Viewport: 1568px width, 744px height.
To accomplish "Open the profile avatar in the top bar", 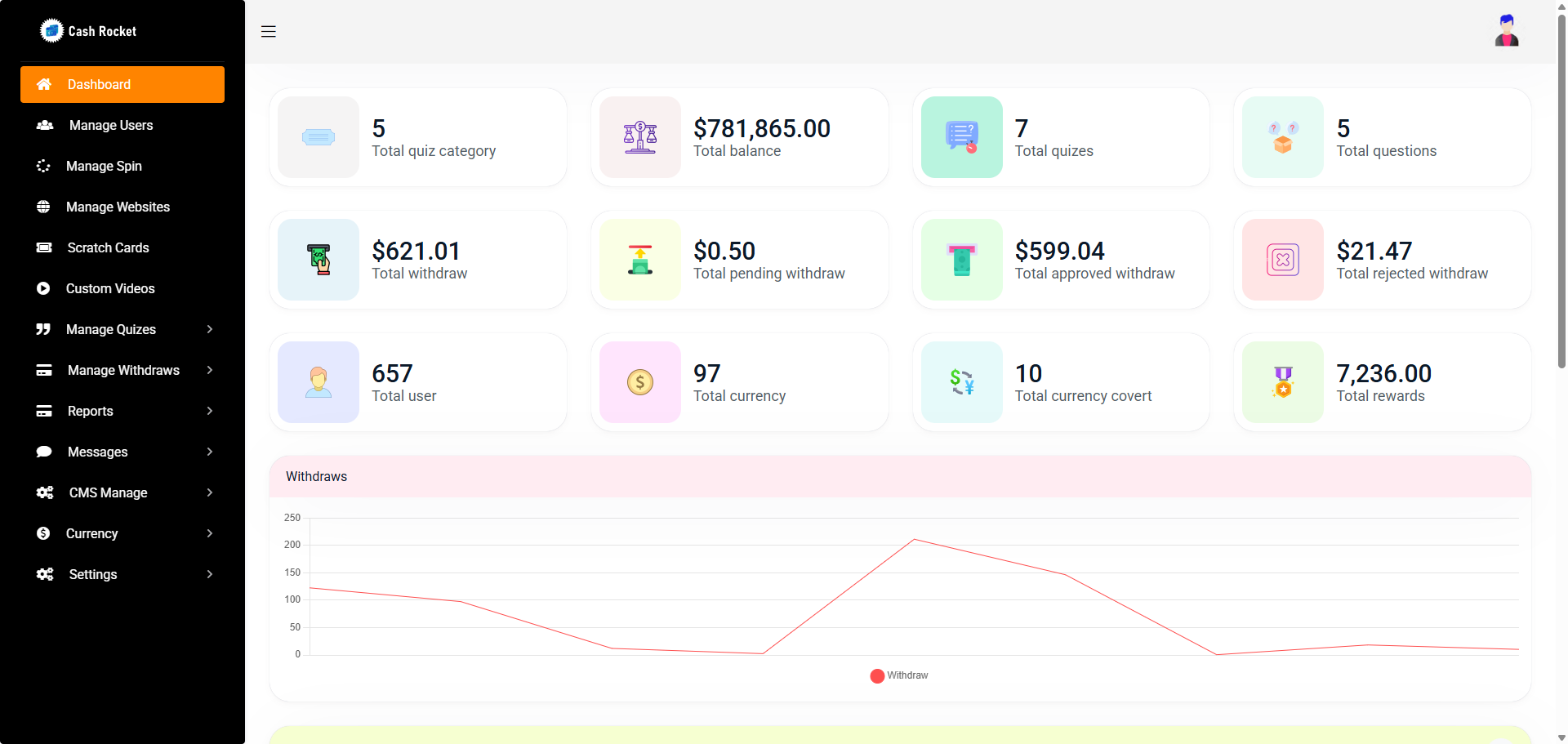I will click(1506, 30).
